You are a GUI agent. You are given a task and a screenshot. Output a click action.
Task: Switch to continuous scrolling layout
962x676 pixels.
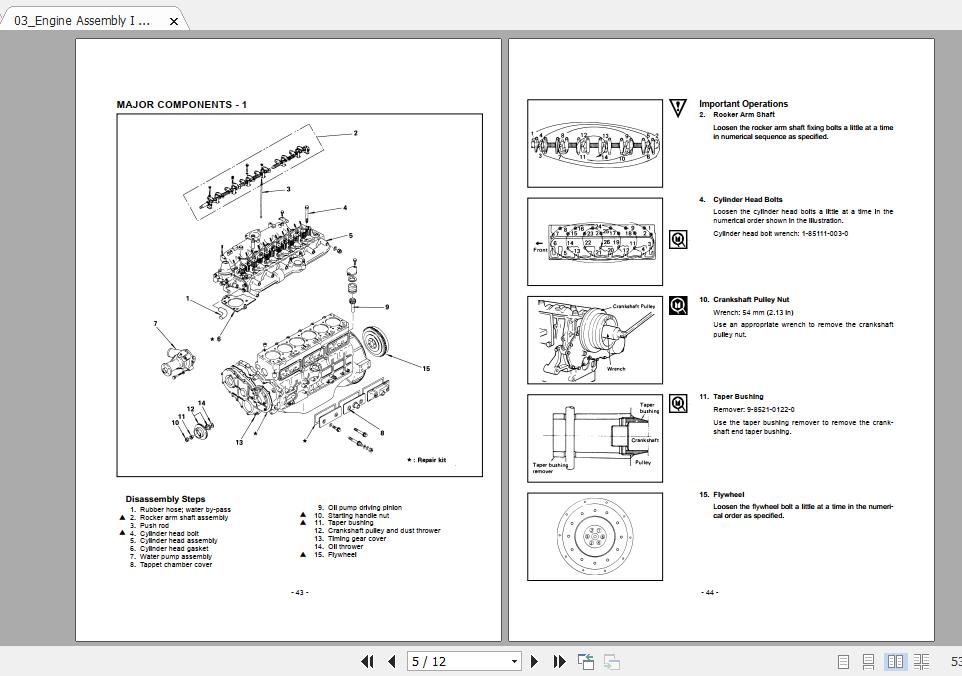pos(867,661)
